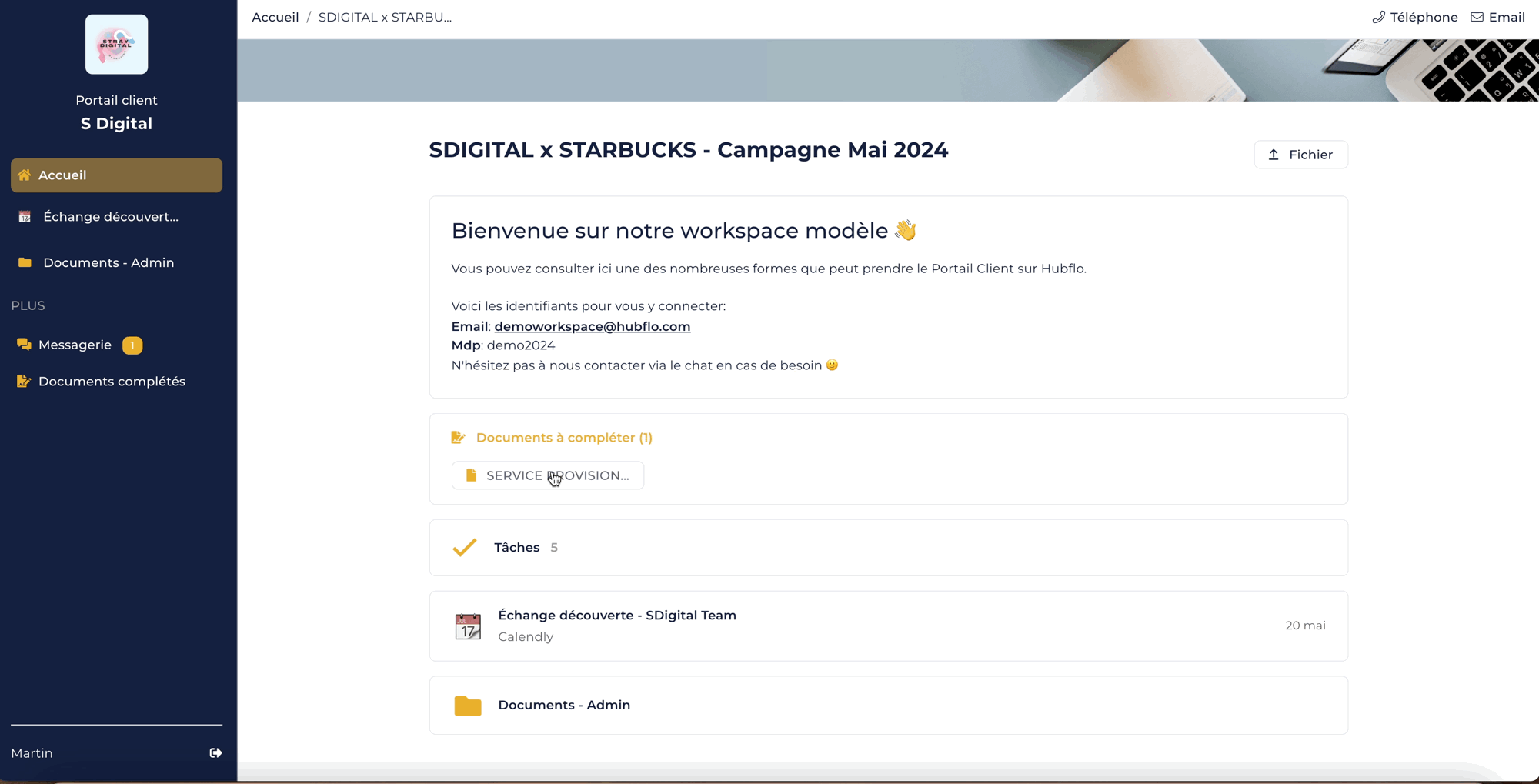Click the checkmark icon beside Tâches
Image resolution: width=1539 pixels, height=784 pixels.
pos(465,548)
